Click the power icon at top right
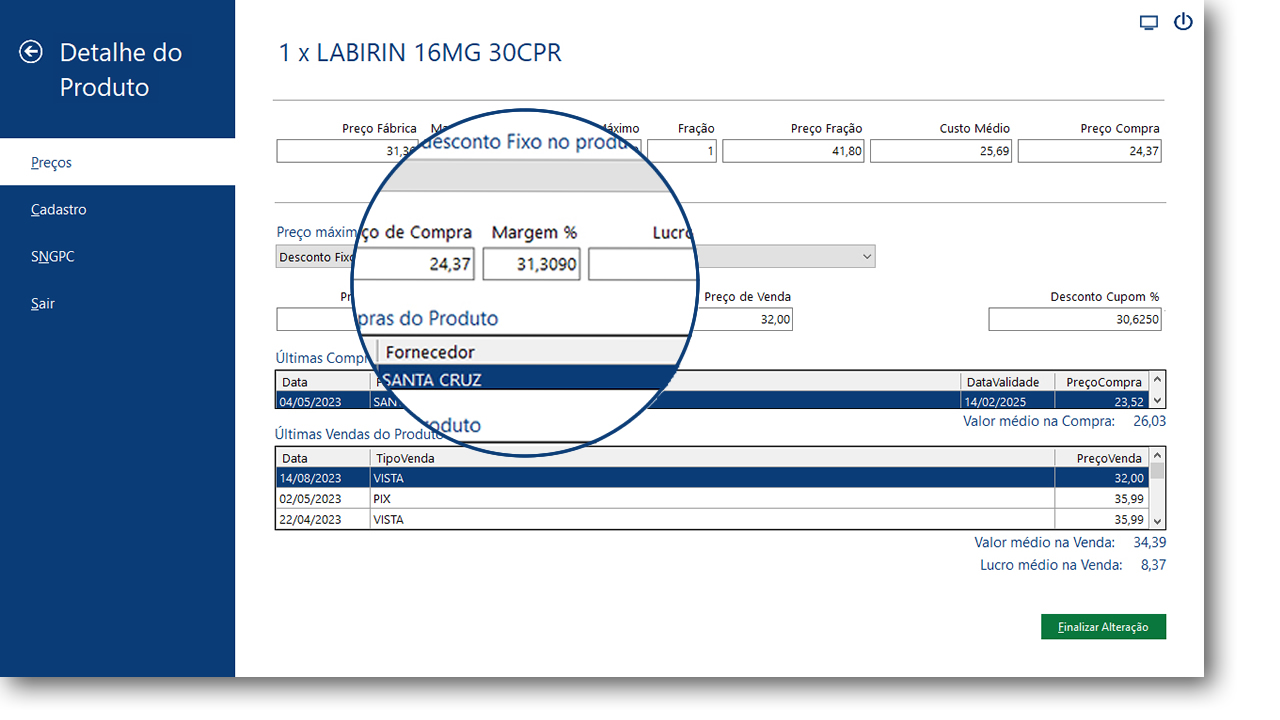This screenshot has height=720, width=1280. tap(1183, 21)
